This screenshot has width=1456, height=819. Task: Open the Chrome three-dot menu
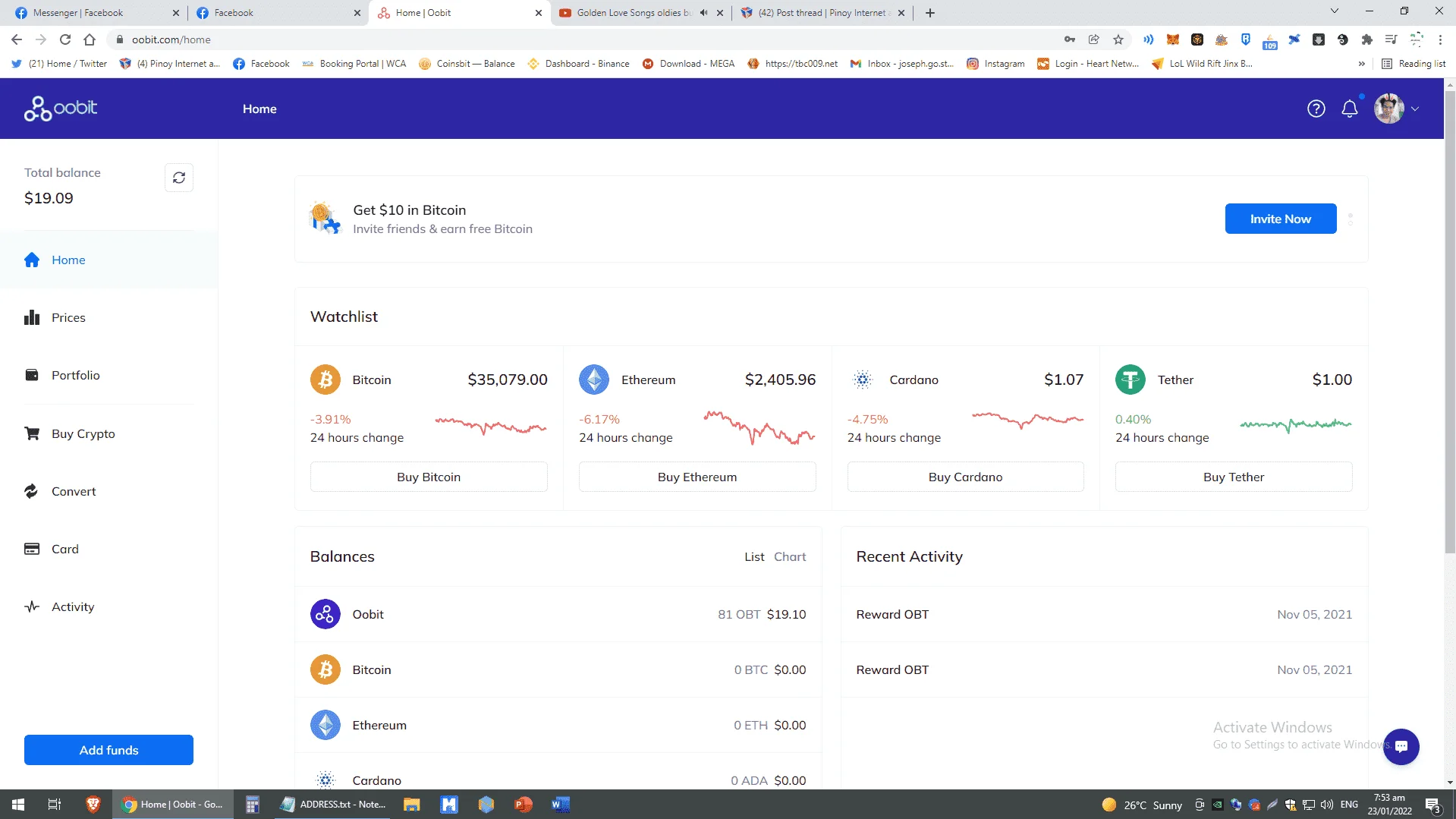1440,39
